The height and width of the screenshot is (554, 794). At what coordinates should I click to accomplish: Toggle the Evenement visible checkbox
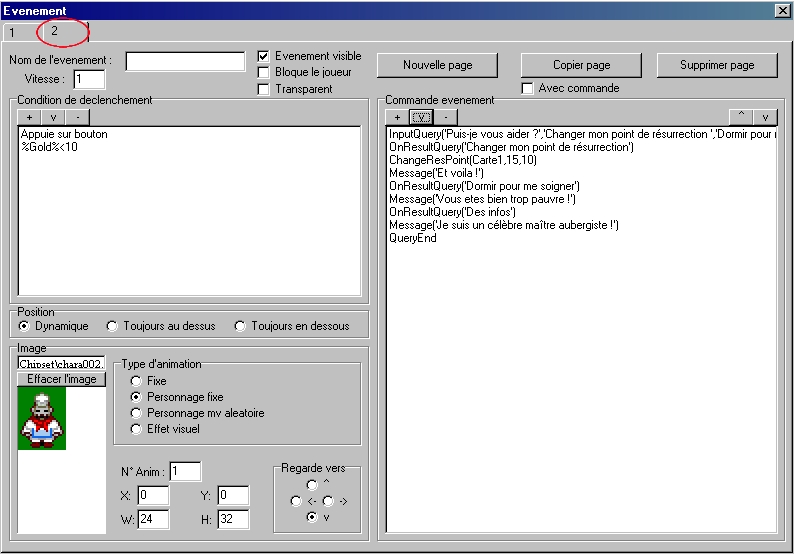(x=264, y=57)
